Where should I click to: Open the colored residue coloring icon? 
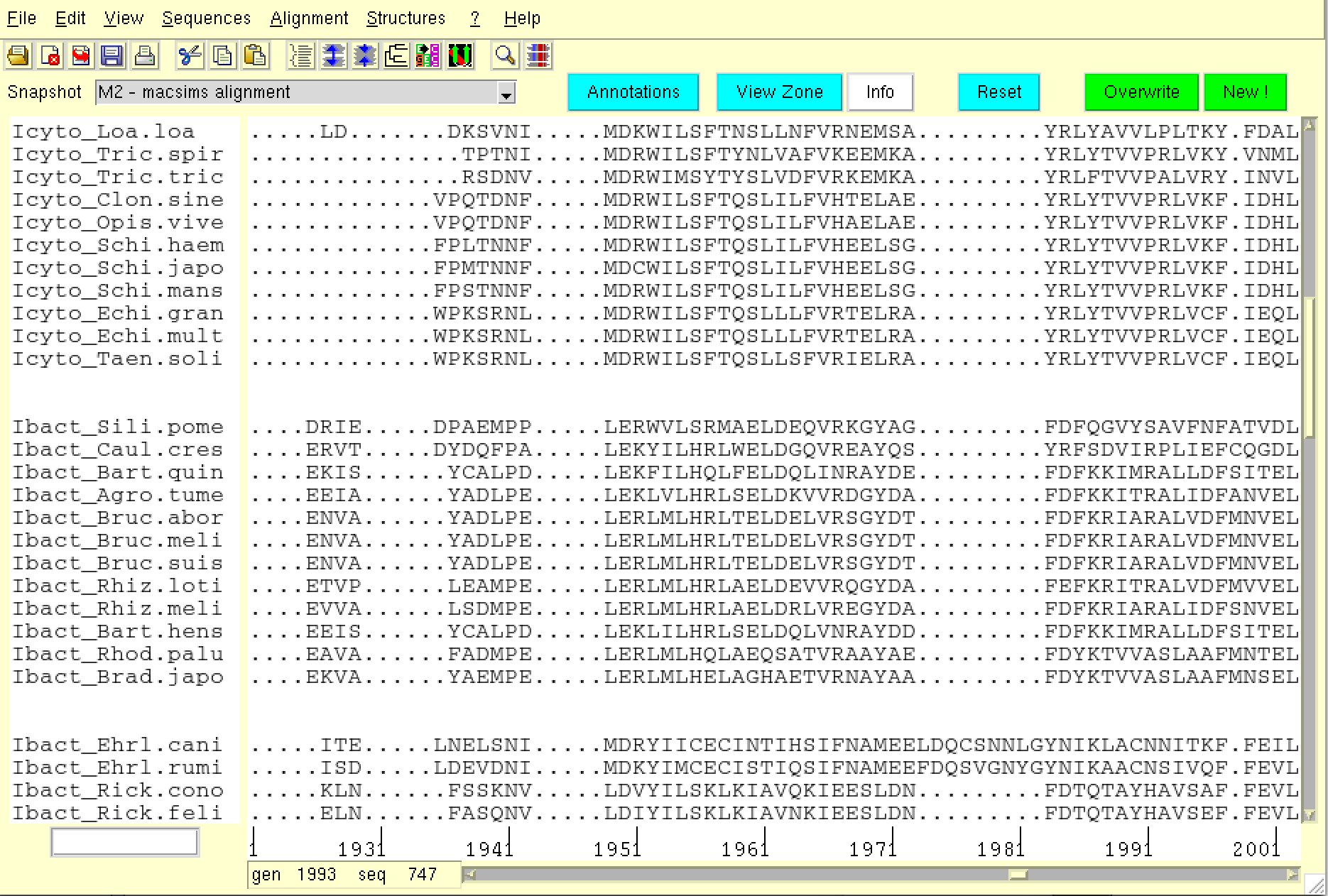click(x=427, y=55)
